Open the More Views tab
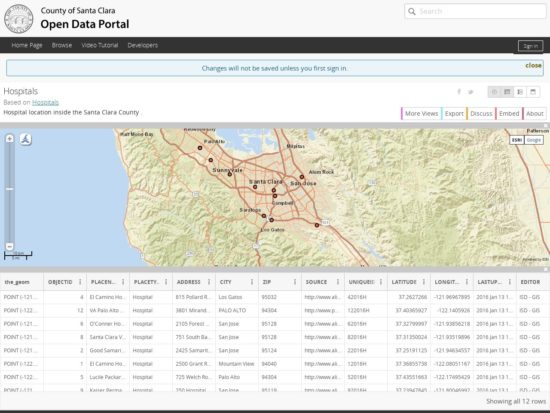This screenshot has height=413, width=550. coord(421,114)
